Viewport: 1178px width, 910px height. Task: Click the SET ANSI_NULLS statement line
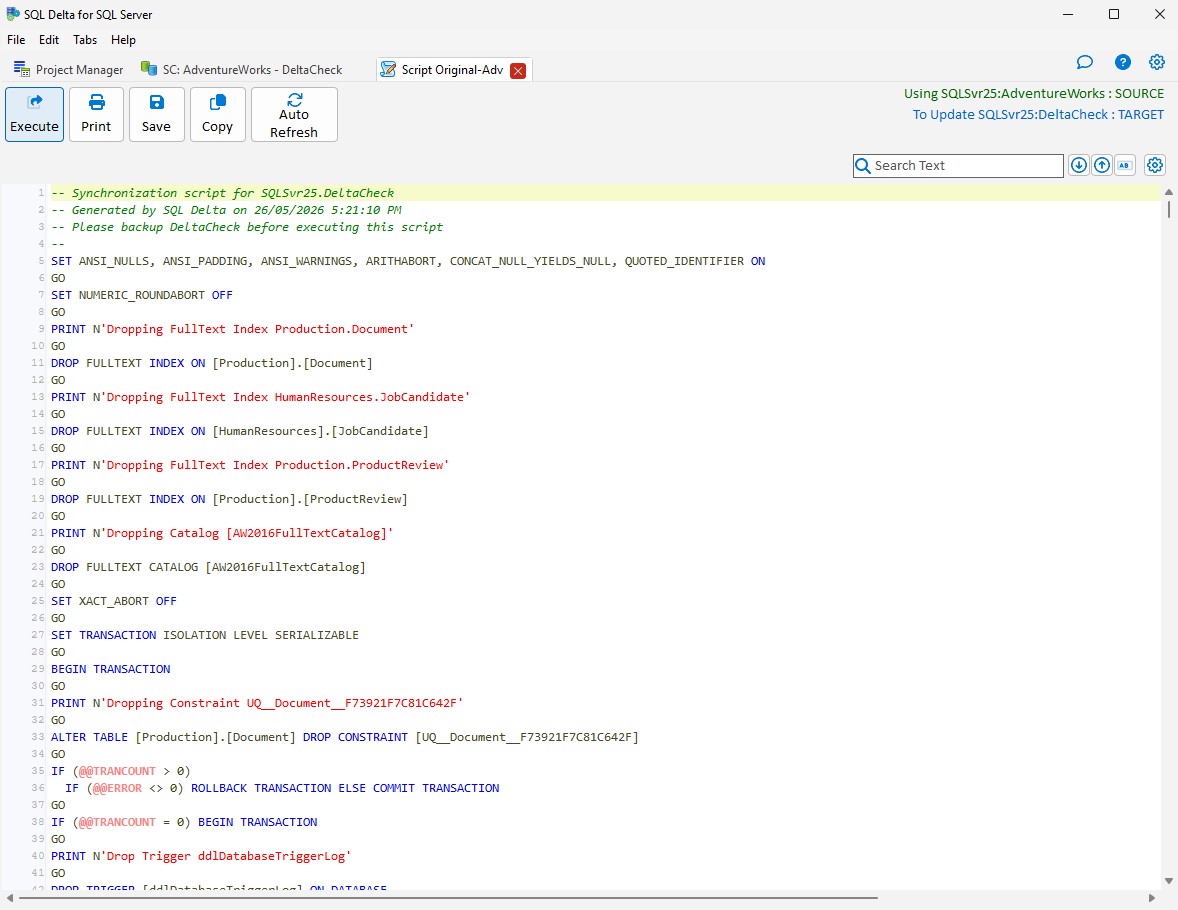click(x=408, y=262)
